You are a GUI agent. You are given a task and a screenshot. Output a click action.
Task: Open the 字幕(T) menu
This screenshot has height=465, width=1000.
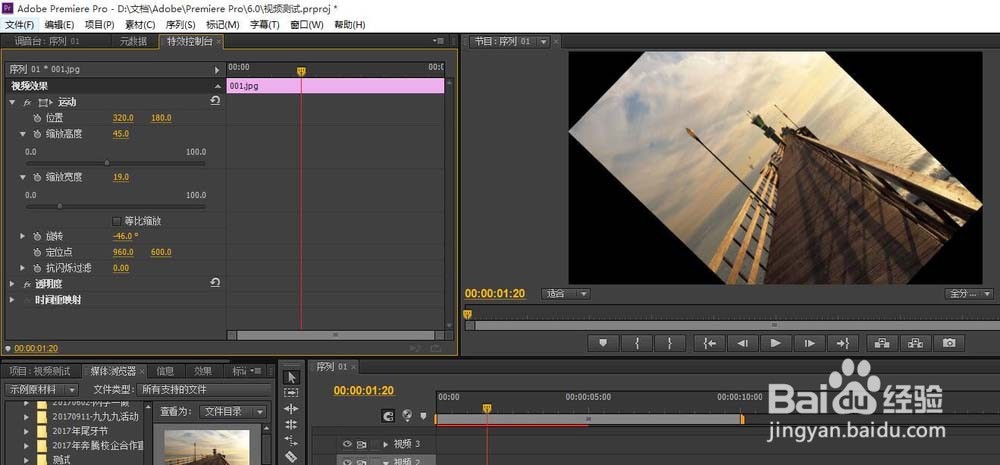(265, 25)
